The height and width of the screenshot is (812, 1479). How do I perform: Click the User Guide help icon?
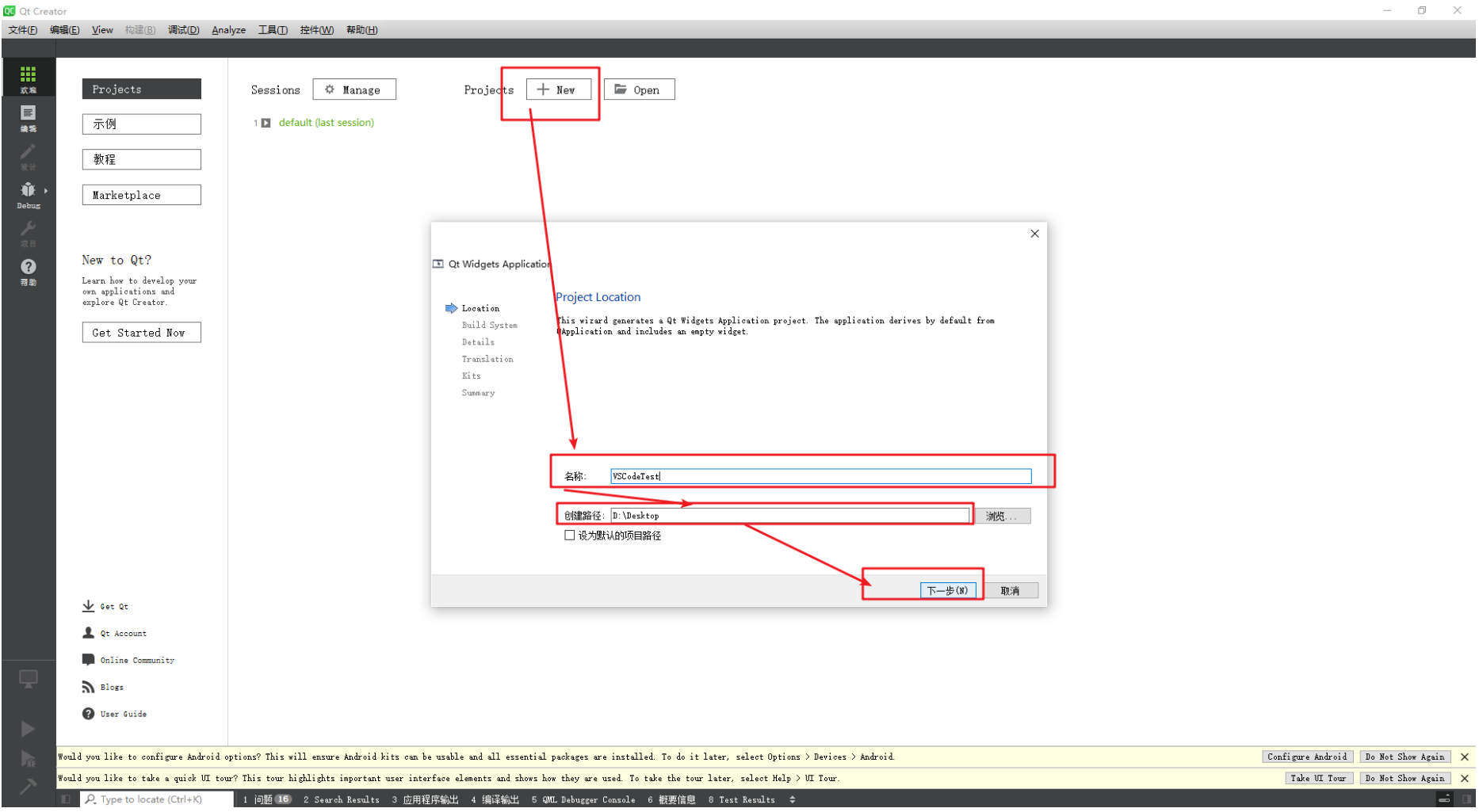coord(88,714)
